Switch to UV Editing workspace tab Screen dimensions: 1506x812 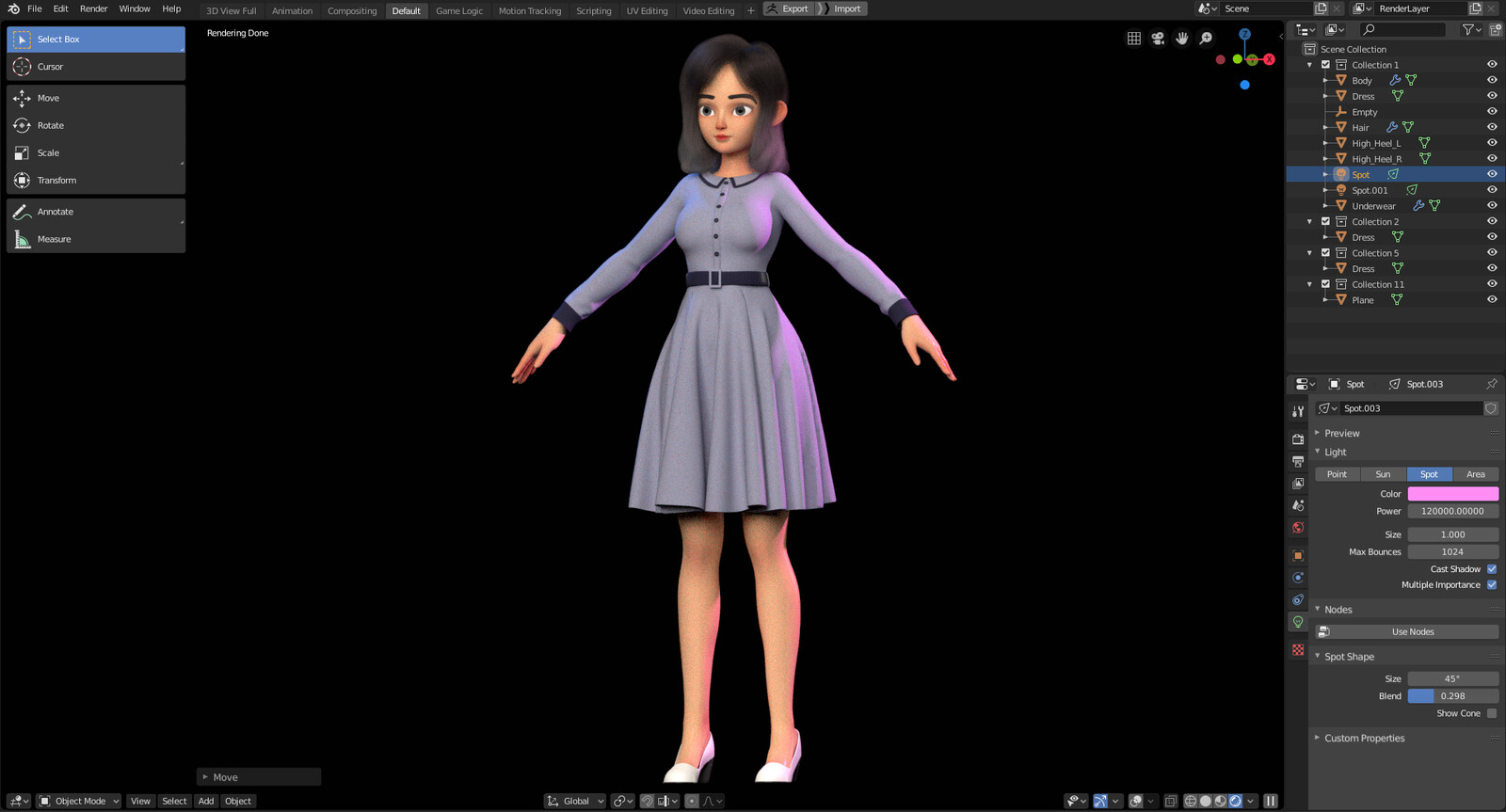coord(647,11)
